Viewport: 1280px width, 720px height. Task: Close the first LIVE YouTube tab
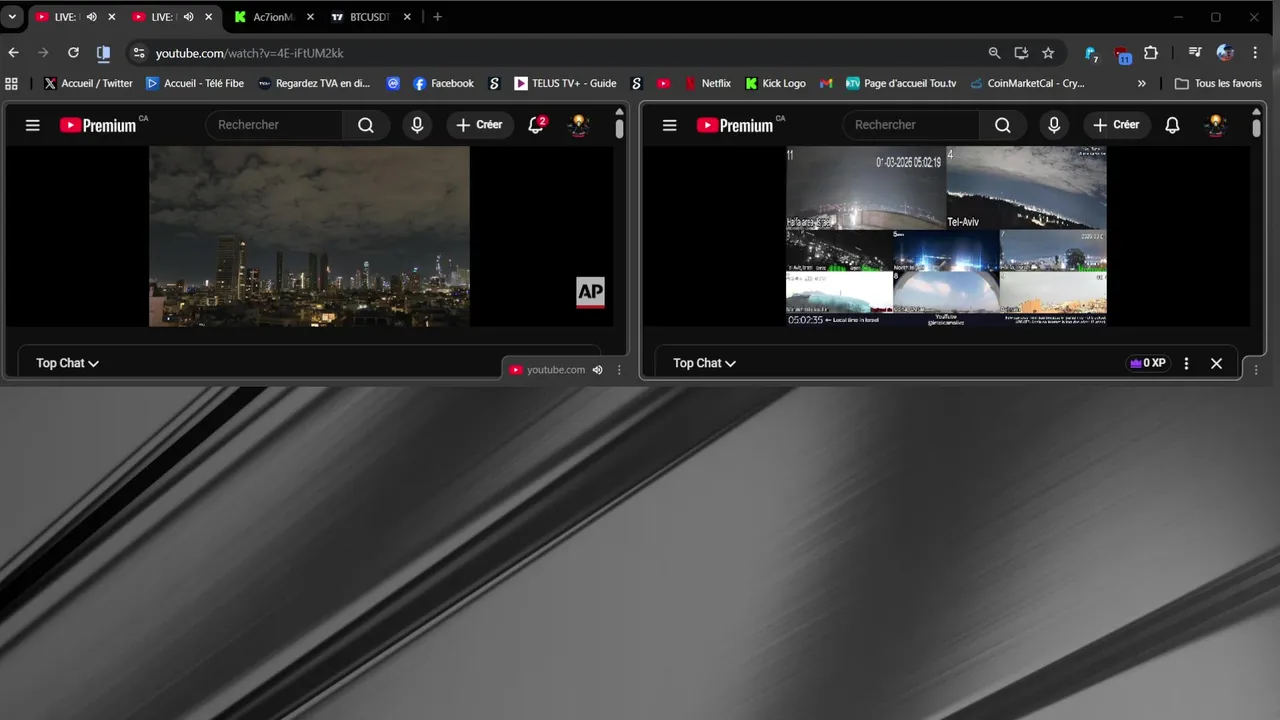tap(111, 17)
